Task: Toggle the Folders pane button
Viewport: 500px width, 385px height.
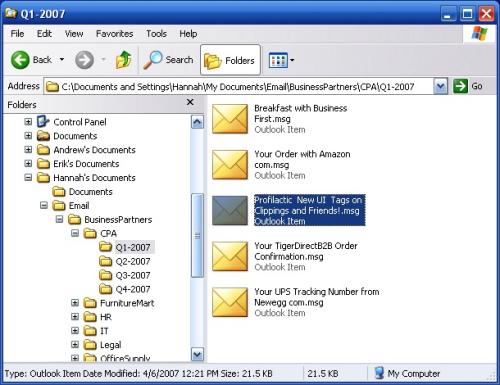Action: point(230,60)
